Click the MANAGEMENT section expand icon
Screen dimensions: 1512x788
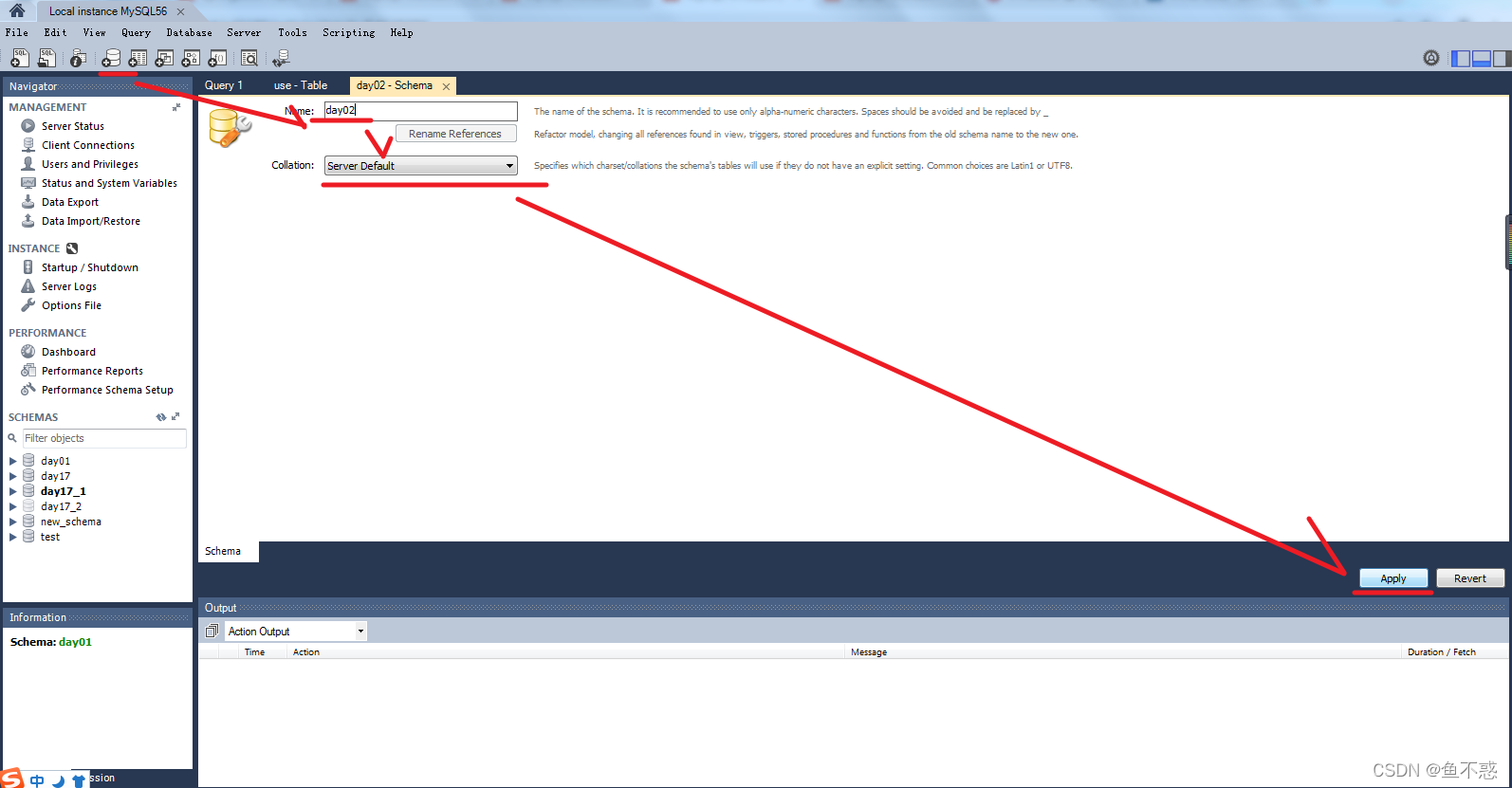click(175, 107)
